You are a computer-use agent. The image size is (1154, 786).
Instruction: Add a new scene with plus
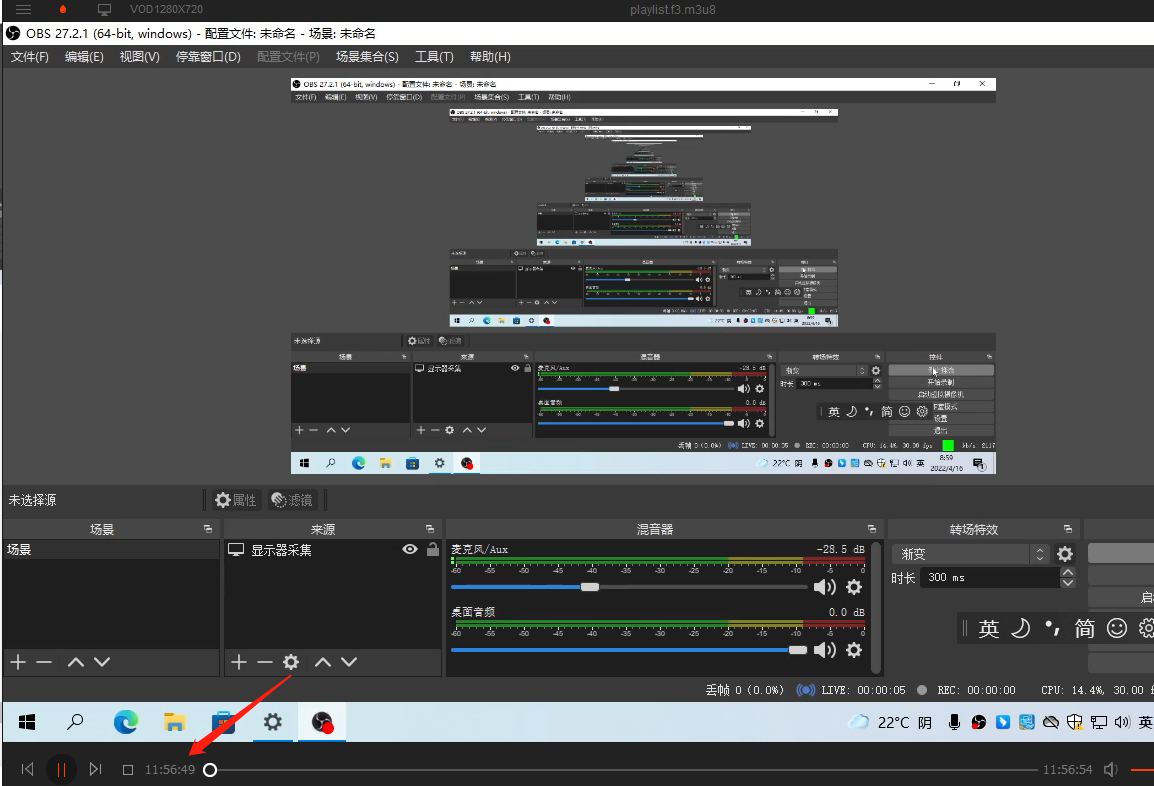(x=17, y=662)
